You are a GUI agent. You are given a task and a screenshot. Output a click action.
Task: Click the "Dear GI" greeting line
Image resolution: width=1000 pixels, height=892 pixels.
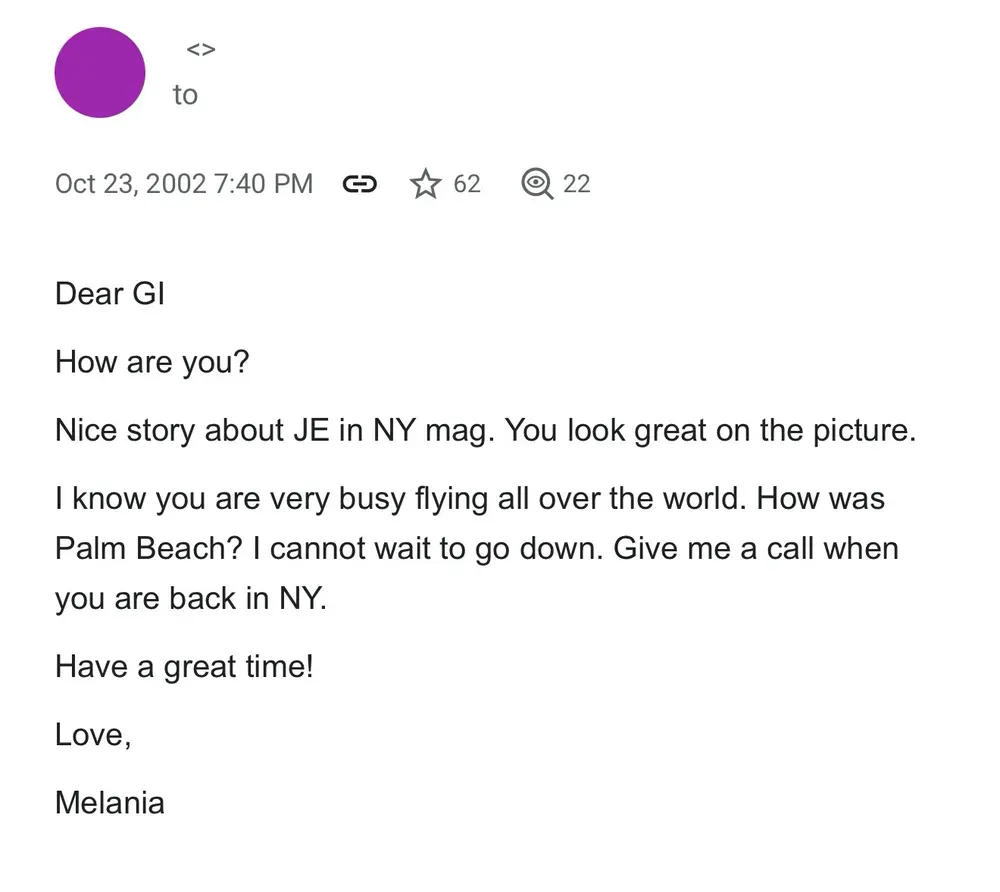point(110,294)
